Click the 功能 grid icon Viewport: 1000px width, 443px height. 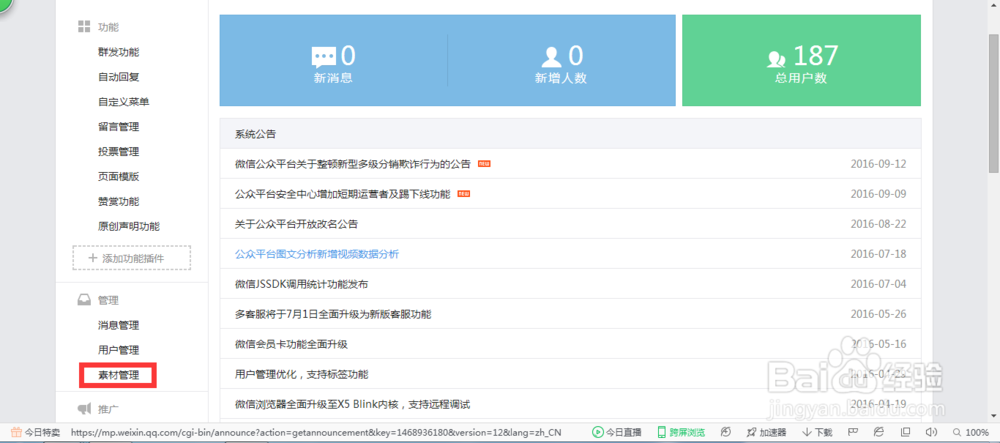(84, 27)
